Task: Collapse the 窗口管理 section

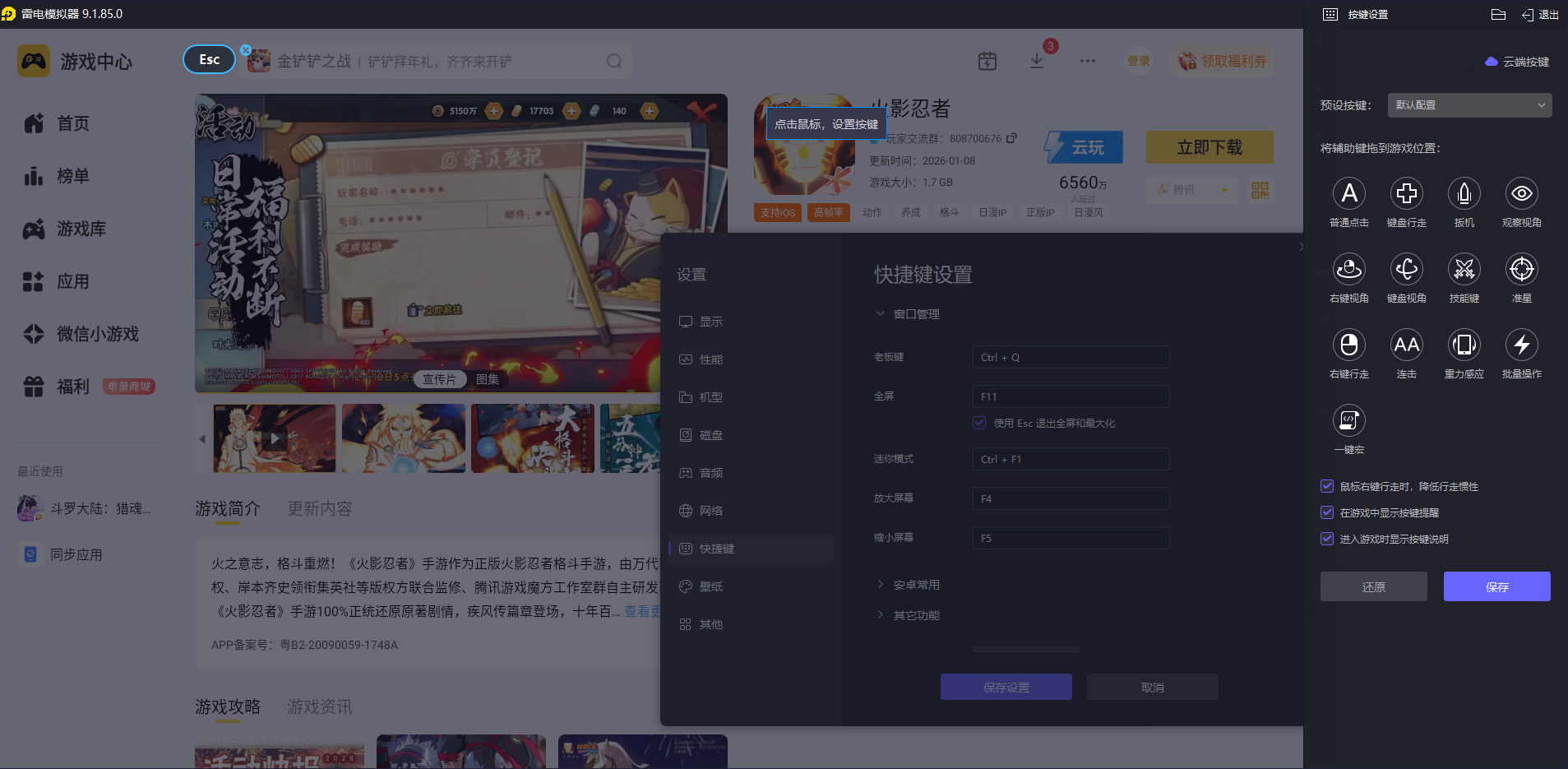Action: [909, 314]
